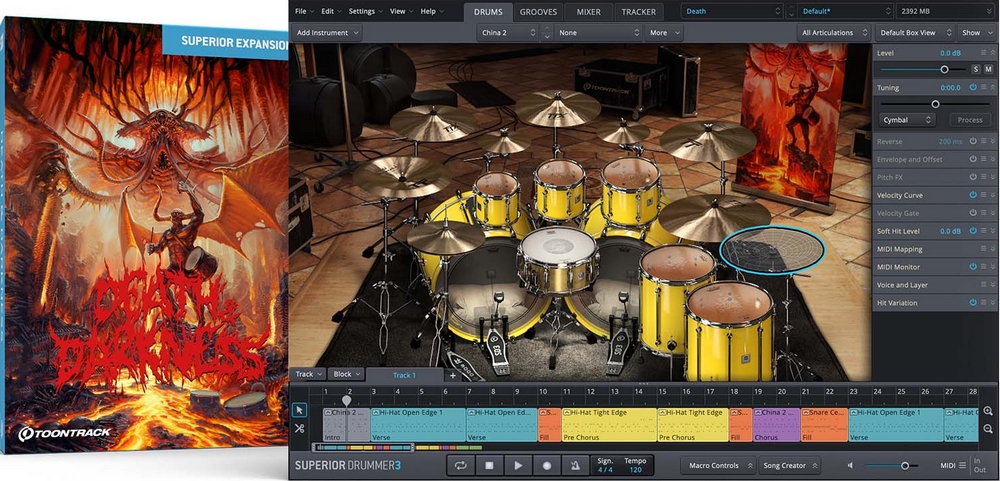Click the snare drum in the kit view
1000x481 pixels.
(x=558, y=260)
